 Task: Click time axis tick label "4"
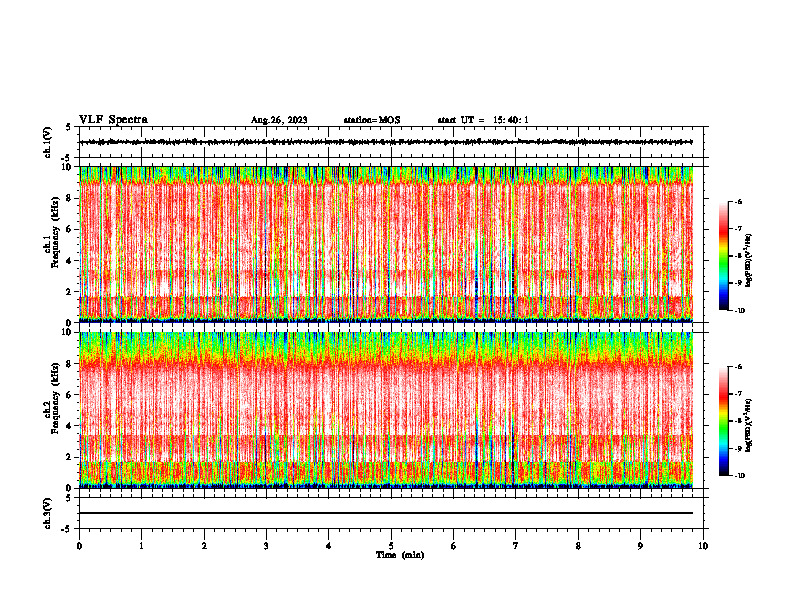point(329,546)
